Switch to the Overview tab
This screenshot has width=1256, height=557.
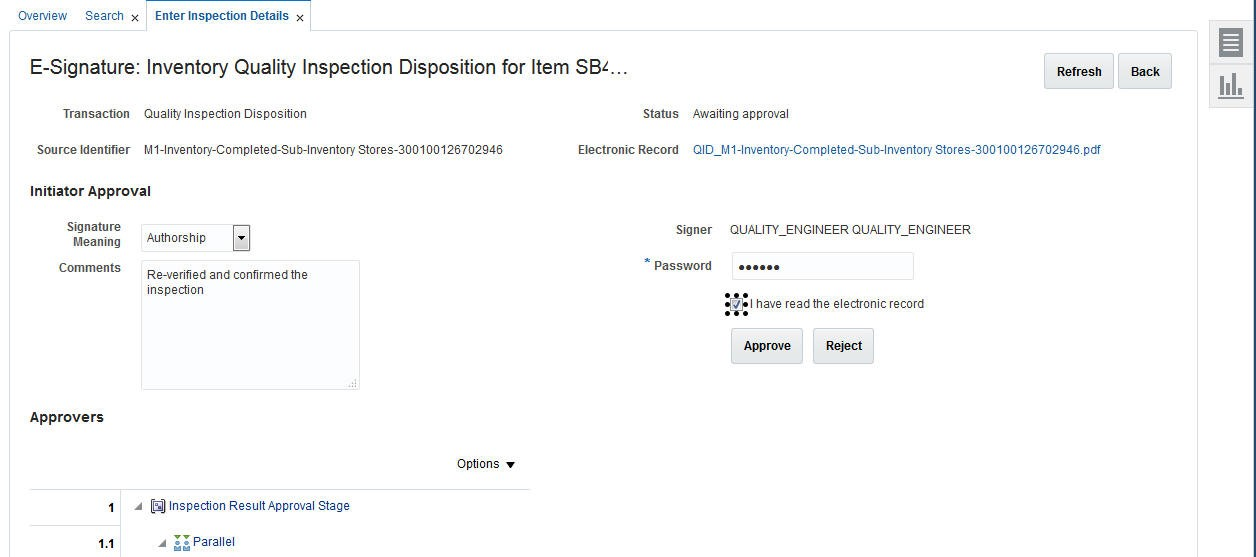click(43, 16)
